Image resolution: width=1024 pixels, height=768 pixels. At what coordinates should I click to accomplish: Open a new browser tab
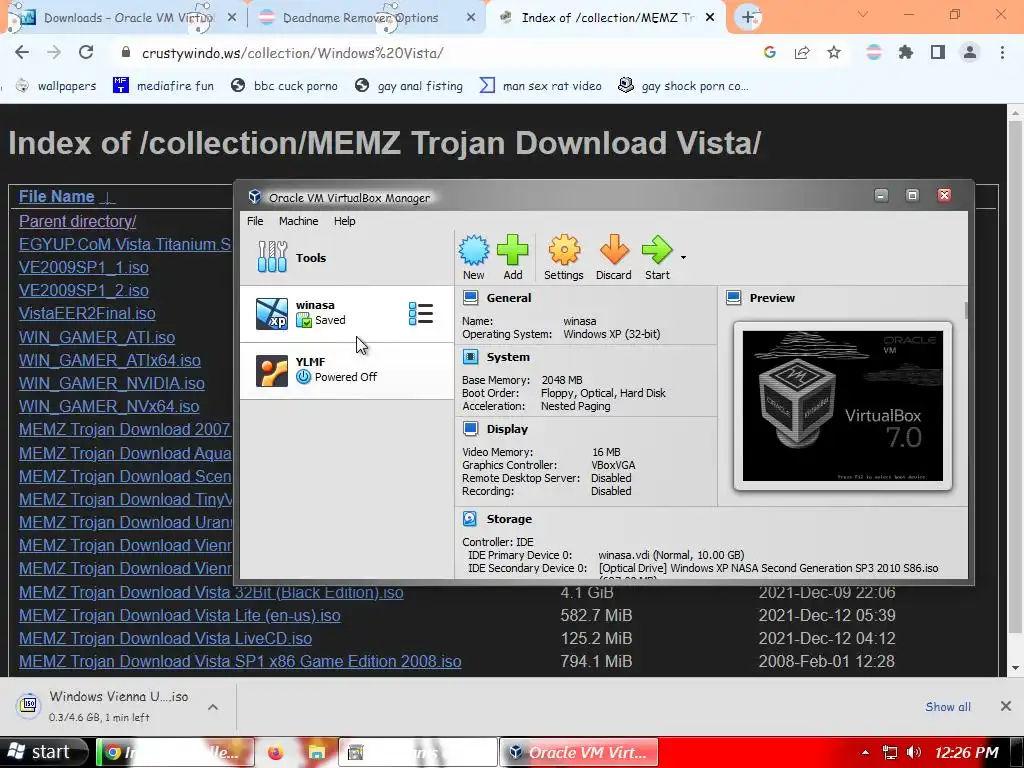[x=748, y=17]
